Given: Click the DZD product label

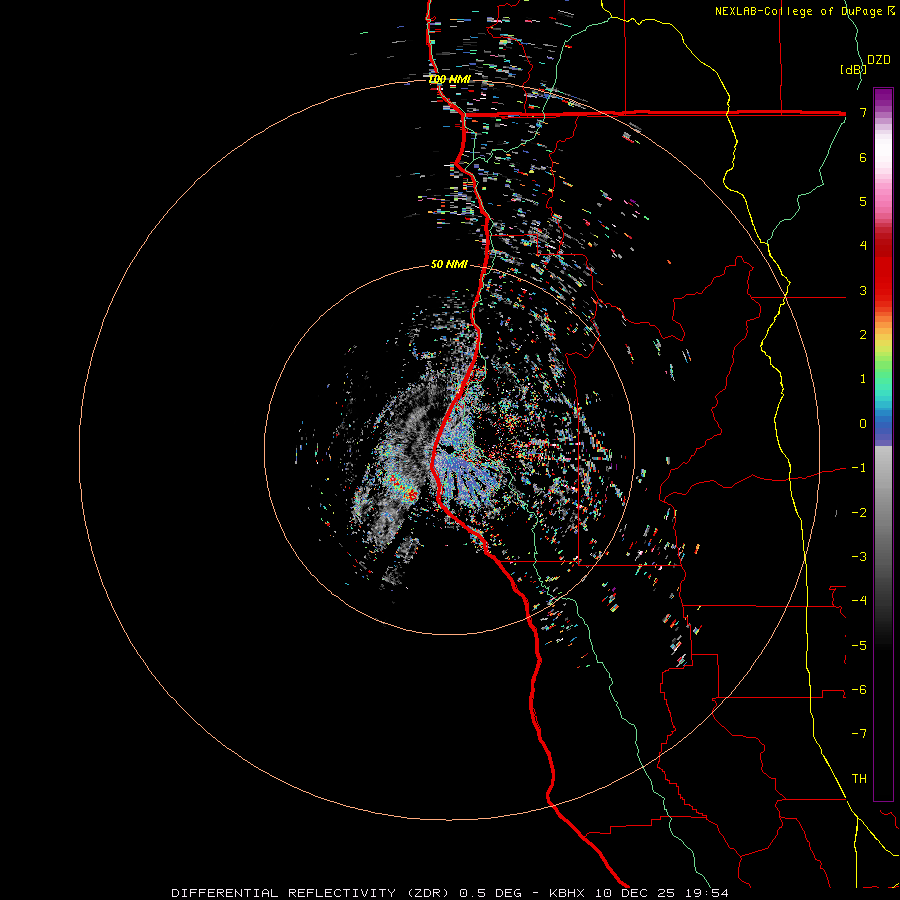Looking at the screenshot, I should (879, 60).
